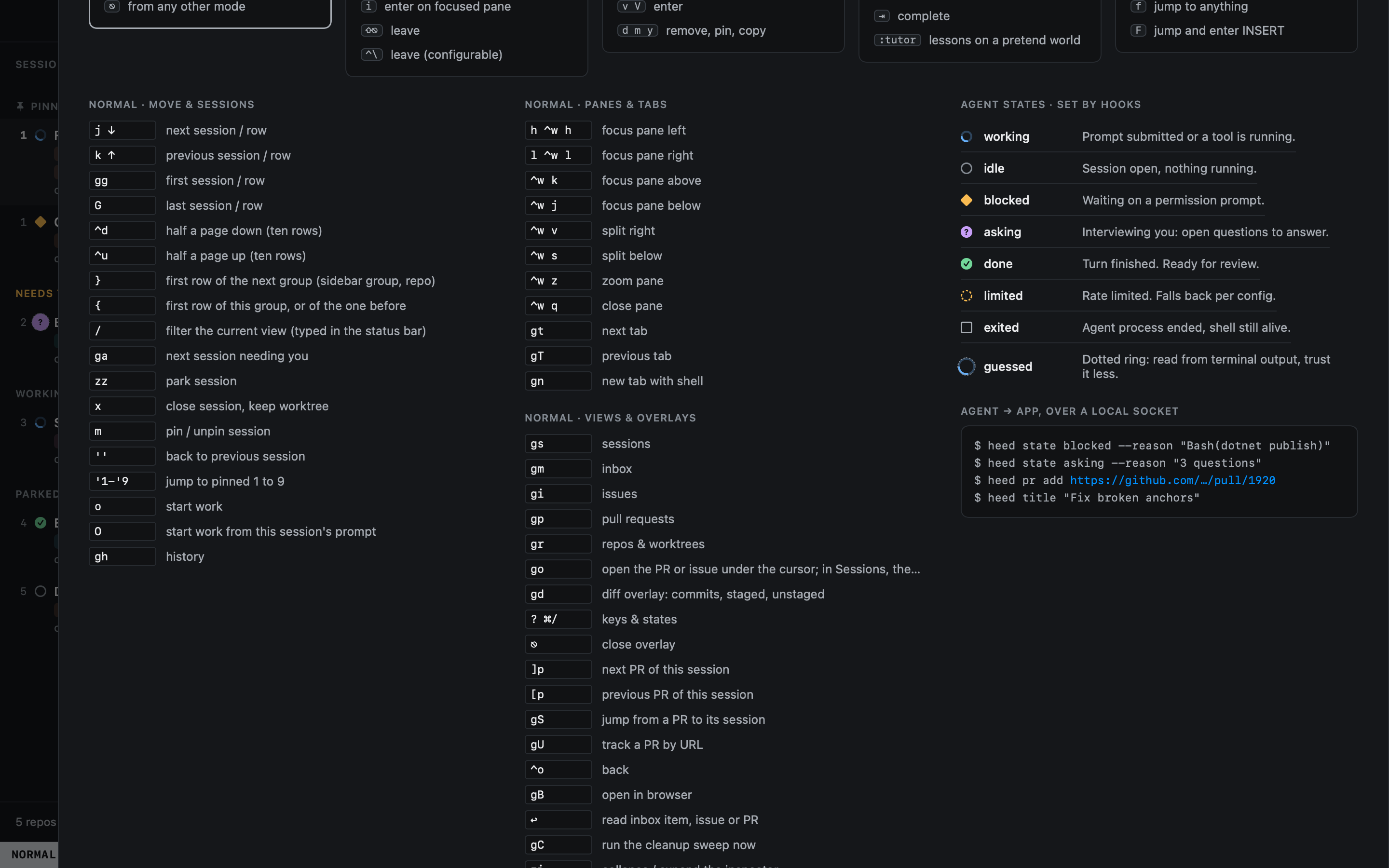Click the done state green checkmark icon
The height and width of the screenshot is (868, 1389).
point(967,264)
